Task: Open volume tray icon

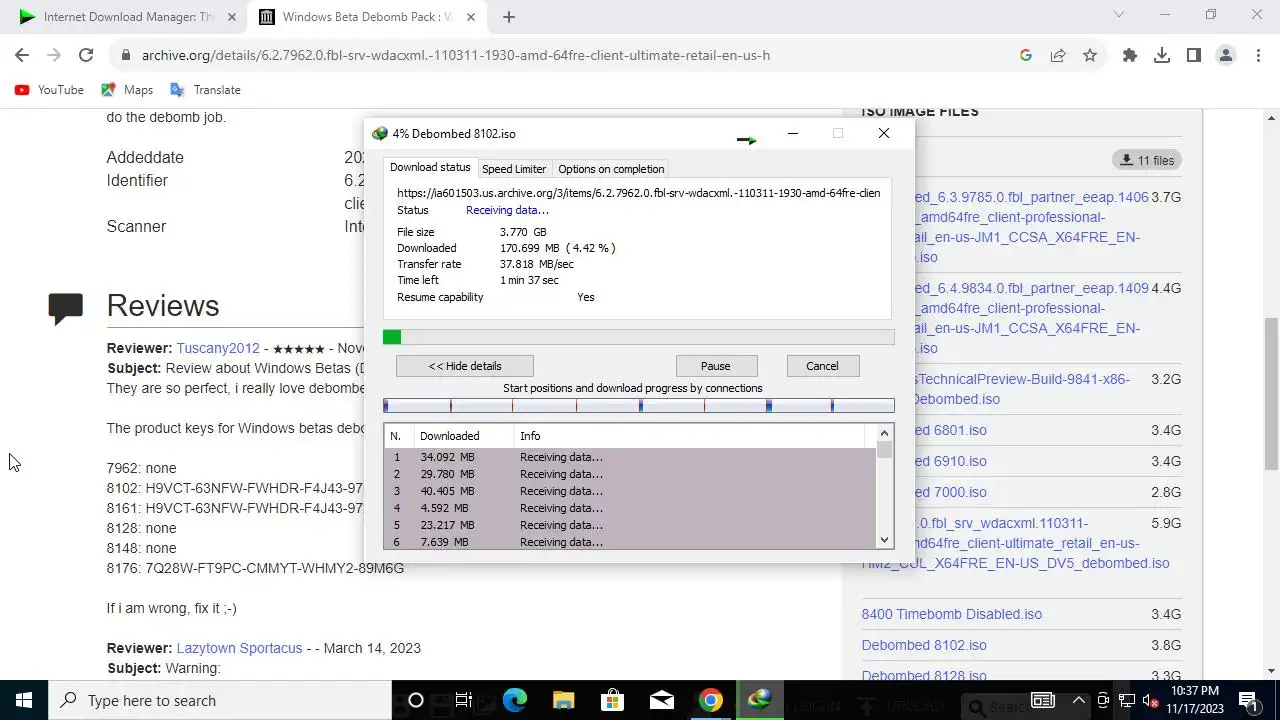Action: click(x=1150, y=701)
